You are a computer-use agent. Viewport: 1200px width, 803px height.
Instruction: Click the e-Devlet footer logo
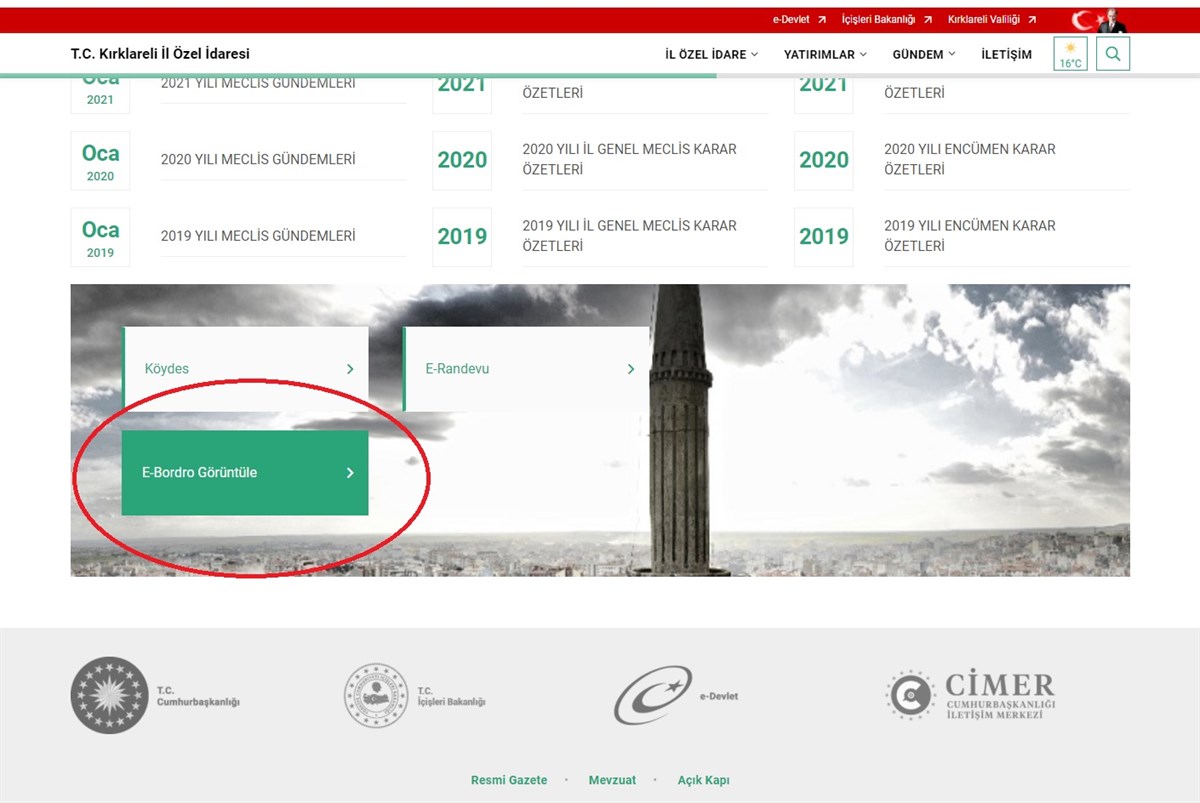676,695
